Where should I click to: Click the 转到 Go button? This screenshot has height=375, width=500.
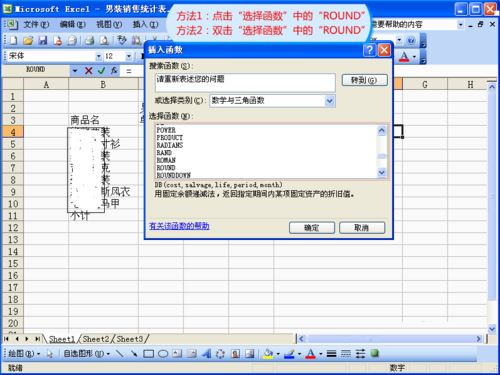pos(364,80)
